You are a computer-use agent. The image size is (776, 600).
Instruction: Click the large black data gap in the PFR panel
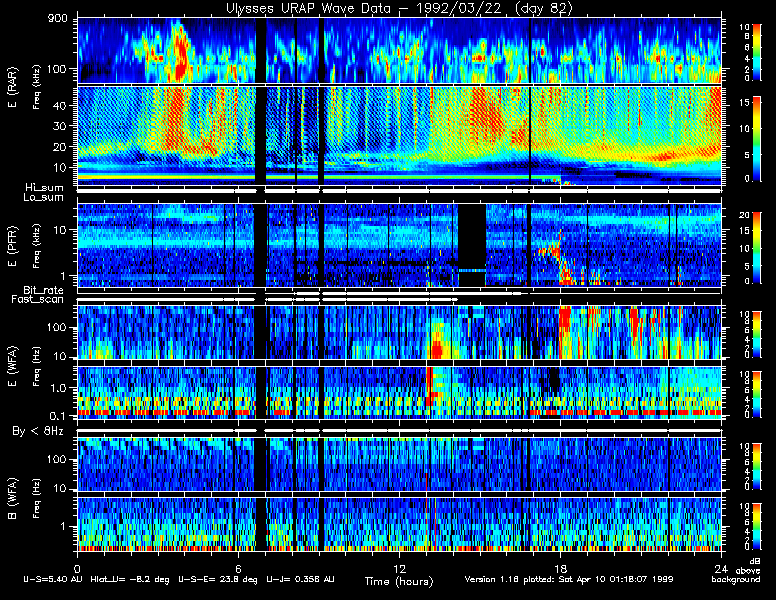472,245
